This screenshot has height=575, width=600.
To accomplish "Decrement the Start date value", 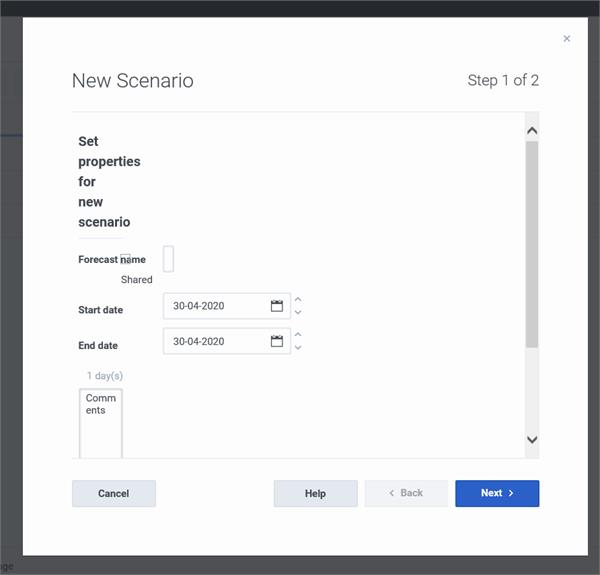I will (298, 312).
